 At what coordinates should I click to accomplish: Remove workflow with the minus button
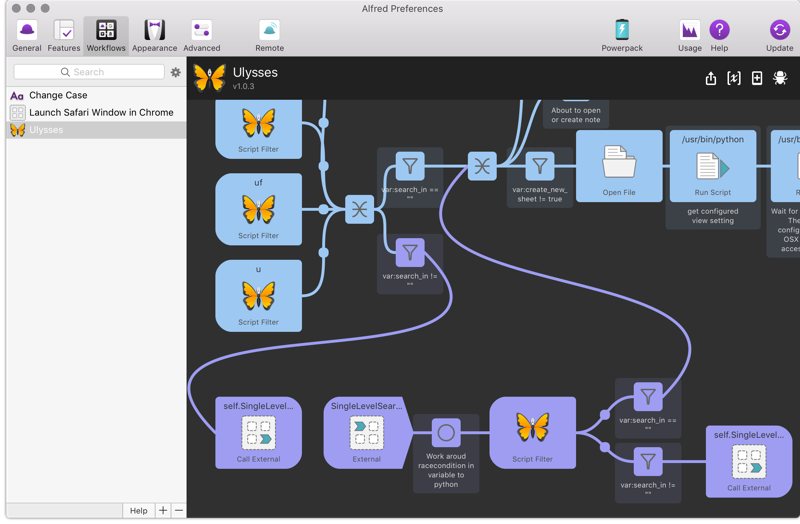tap(179, 510)
